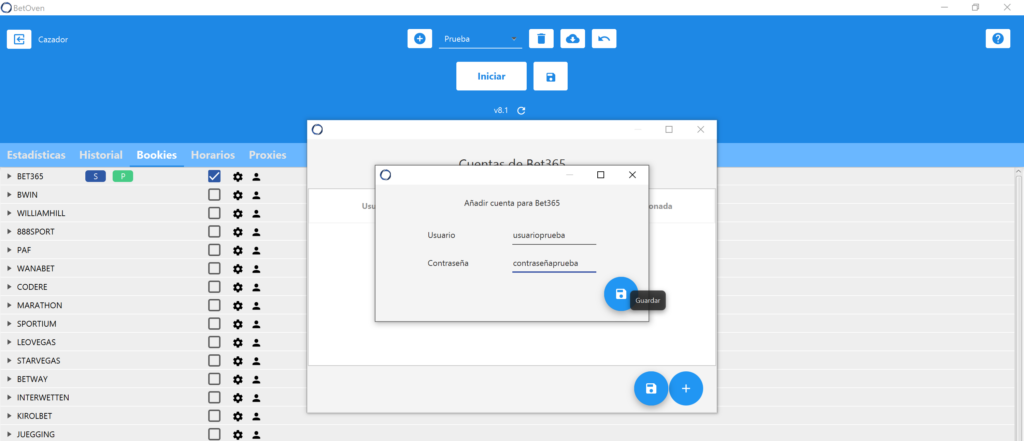The height and width of the screenshot is (441, 1024).
Task: Open the Prueba profile dropdown
Action: click(480, 39)
